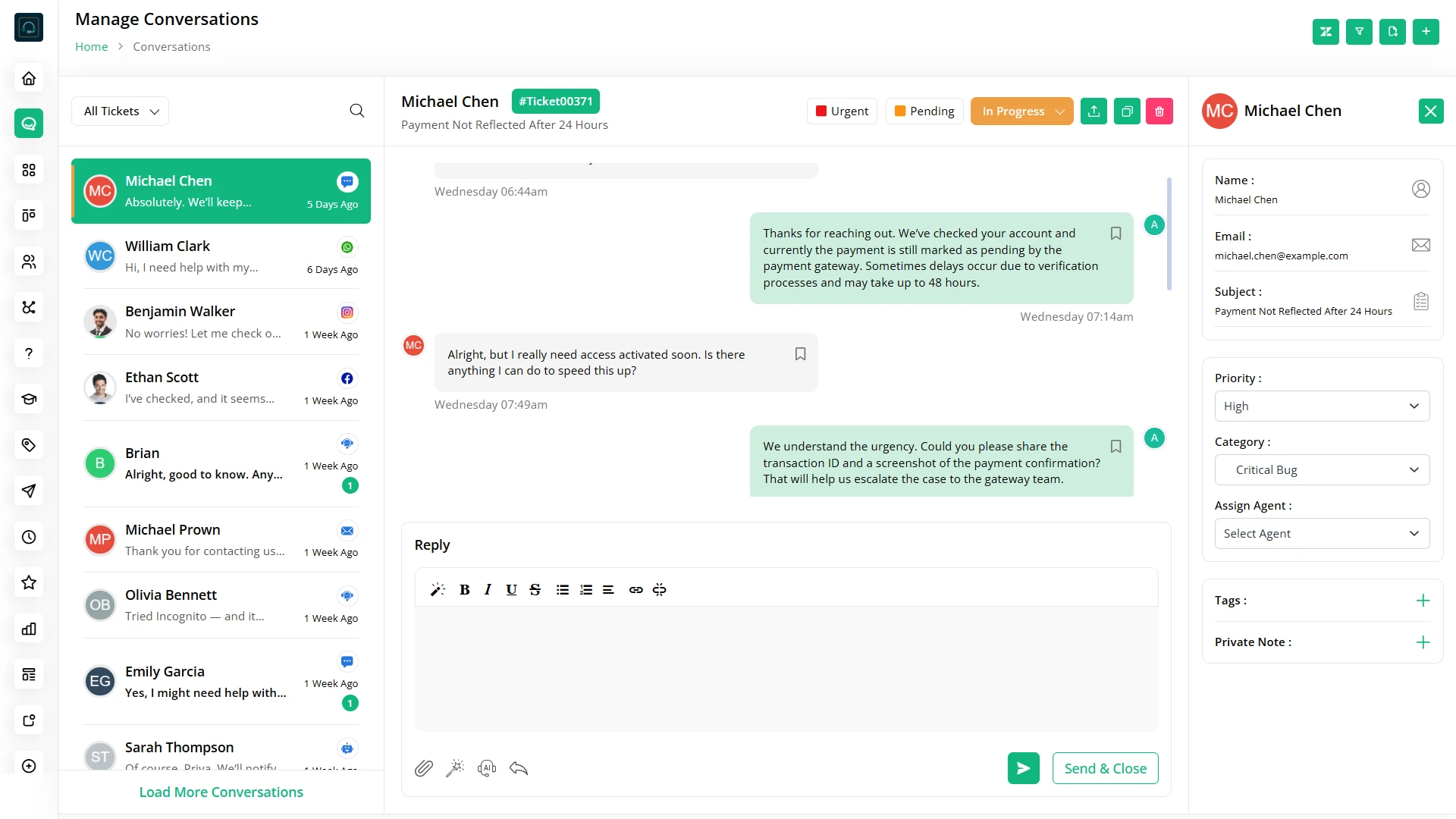Open the Category dropdown showing Critical Bug

(x=1322, y=470)
